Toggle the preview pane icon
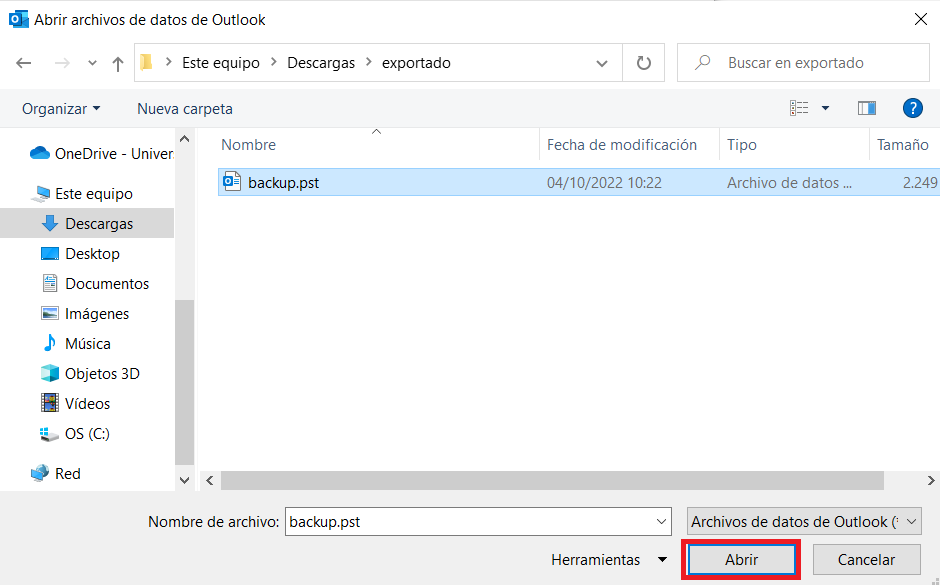 pyautogui.click(x=867, y=108)
